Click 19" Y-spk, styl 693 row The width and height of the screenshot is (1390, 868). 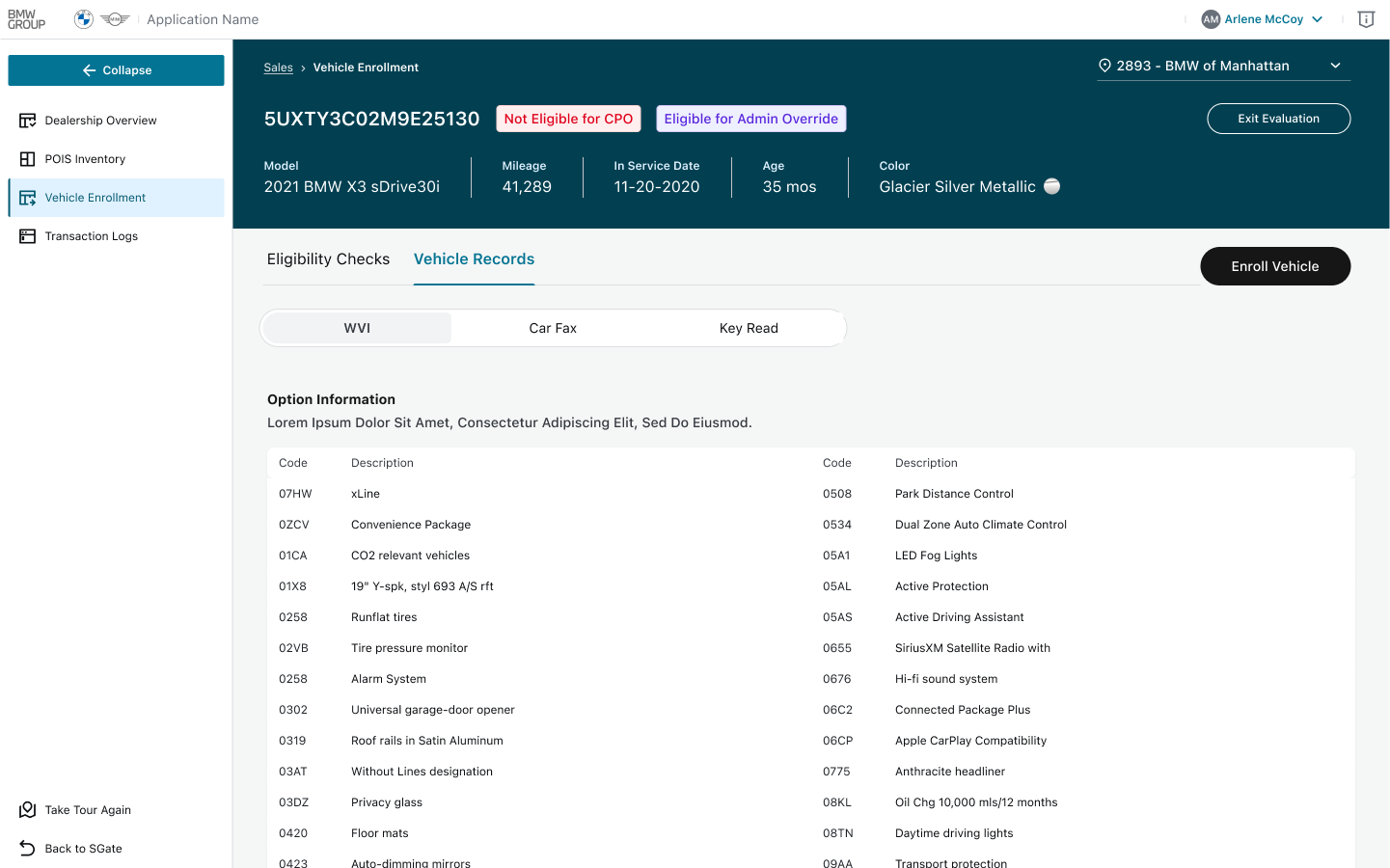[539, 586]
